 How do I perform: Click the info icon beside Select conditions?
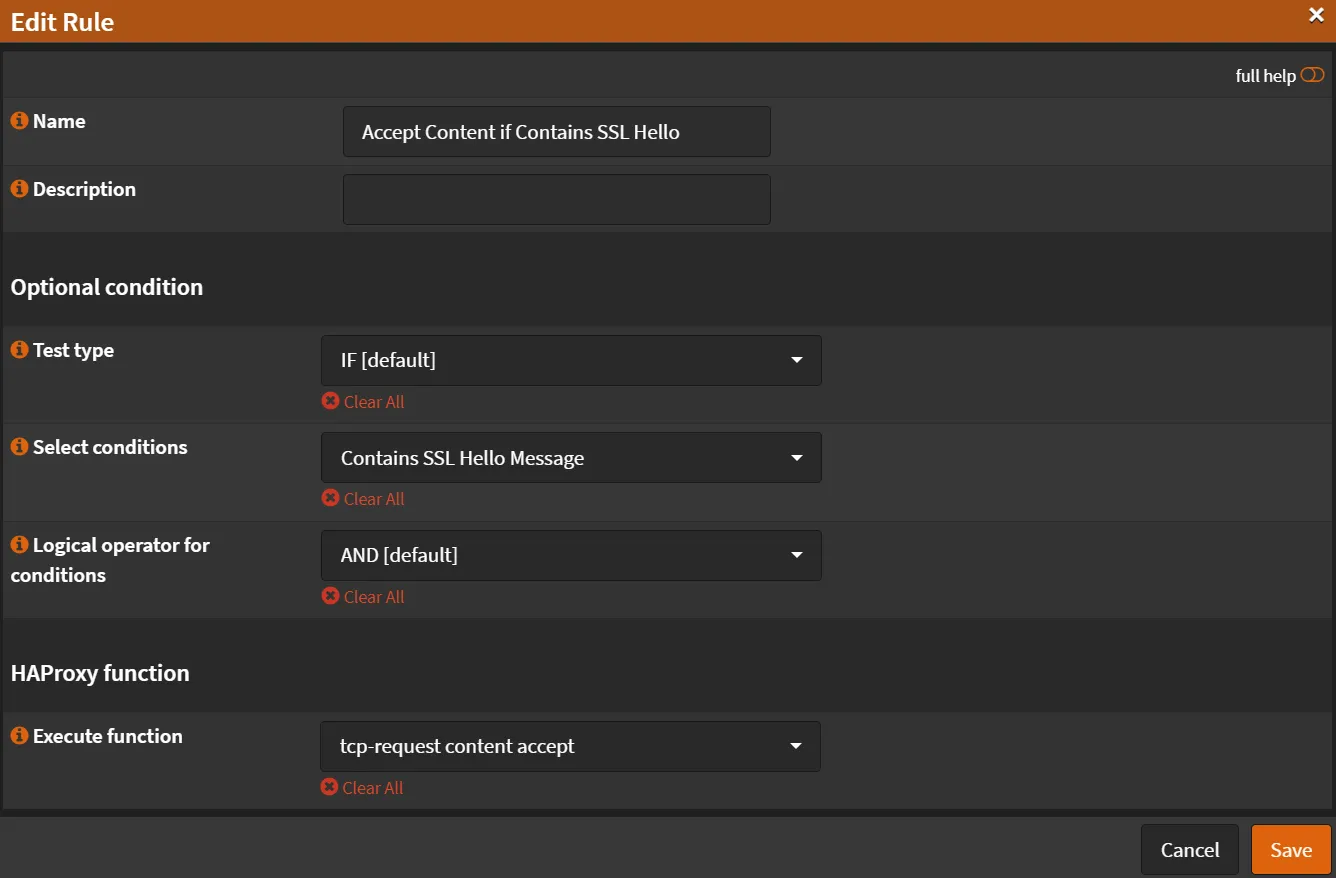point(18,446)
